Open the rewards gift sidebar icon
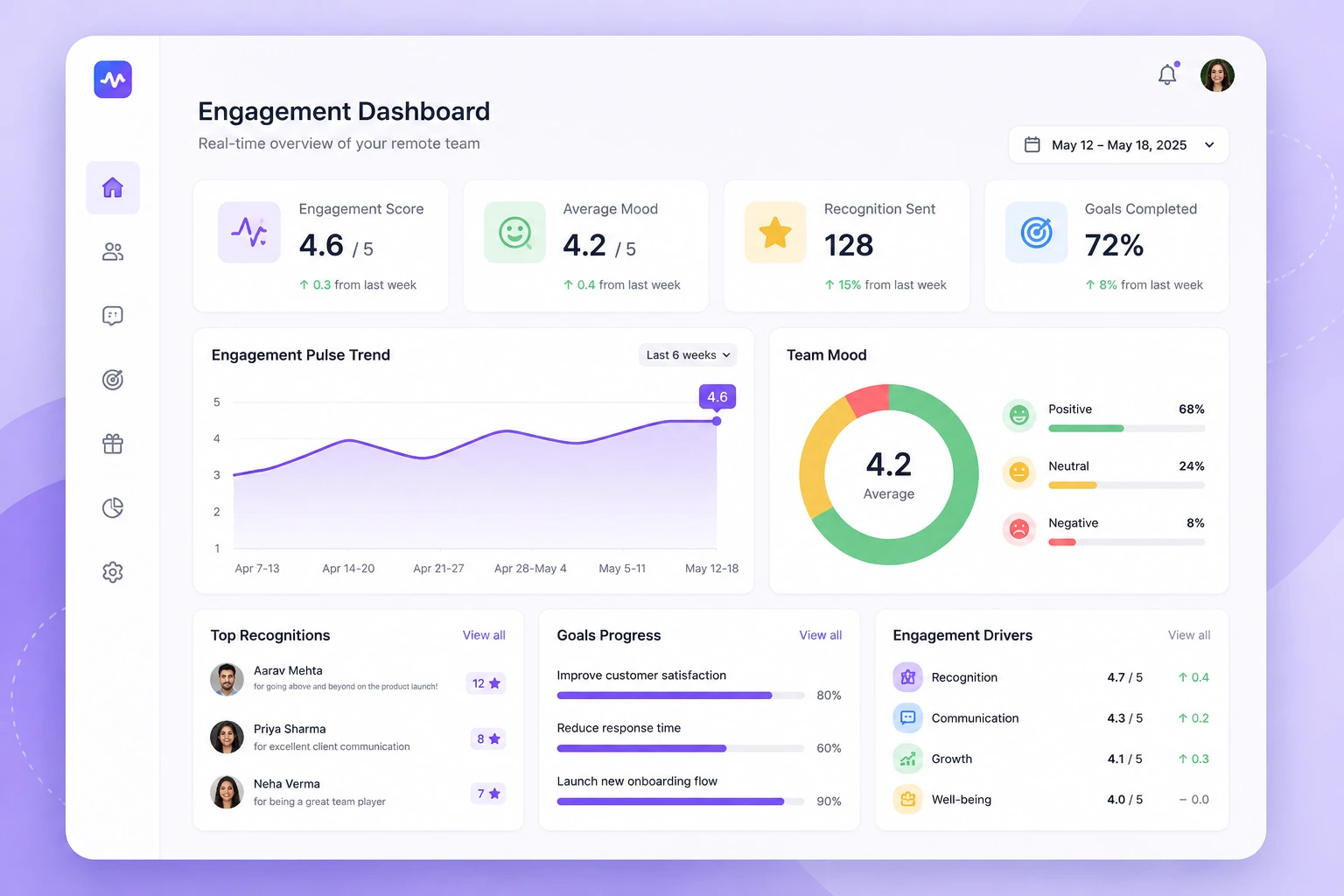 pyautogui.click(x=113, y=444)
